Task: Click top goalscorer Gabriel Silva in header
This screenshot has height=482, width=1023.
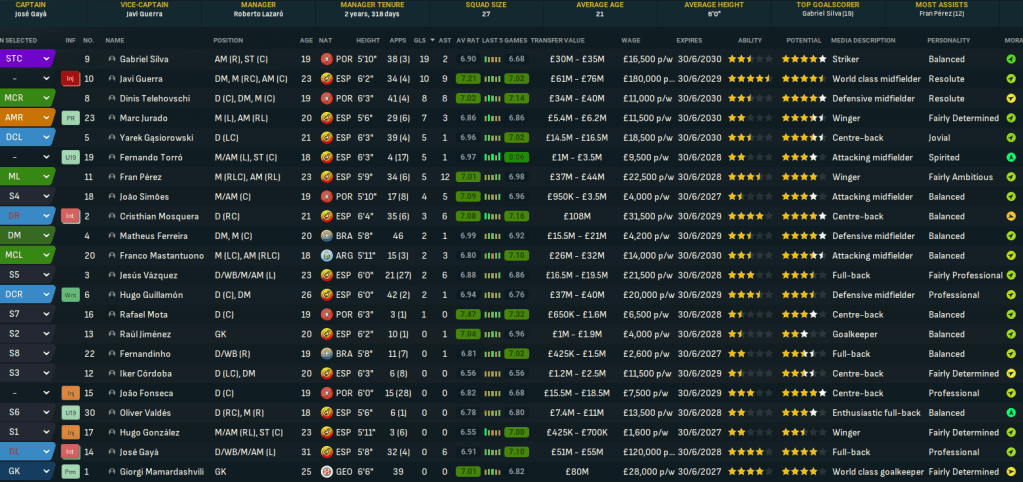Action: pos(827,14)
